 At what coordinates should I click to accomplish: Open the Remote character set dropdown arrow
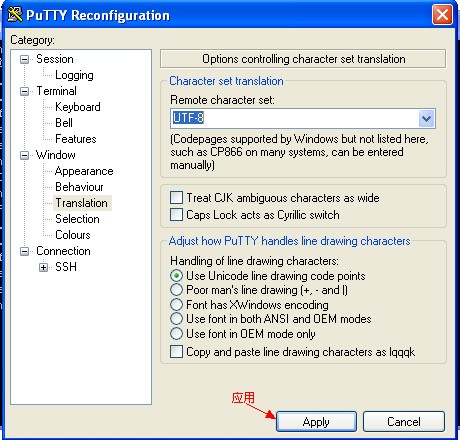coord(427,118)
